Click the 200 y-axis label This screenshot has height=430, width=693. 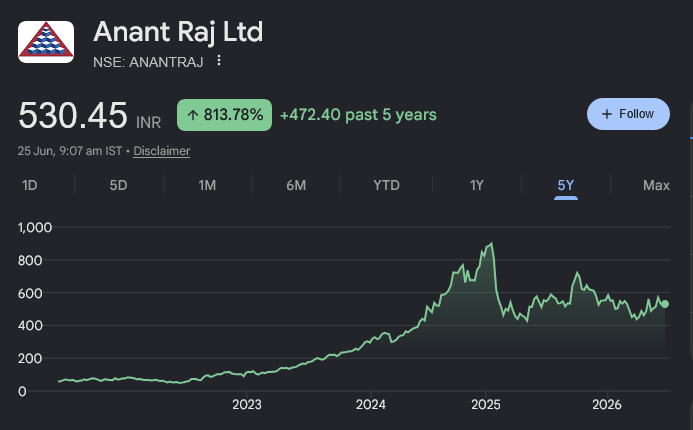click(x=30, y=358)
